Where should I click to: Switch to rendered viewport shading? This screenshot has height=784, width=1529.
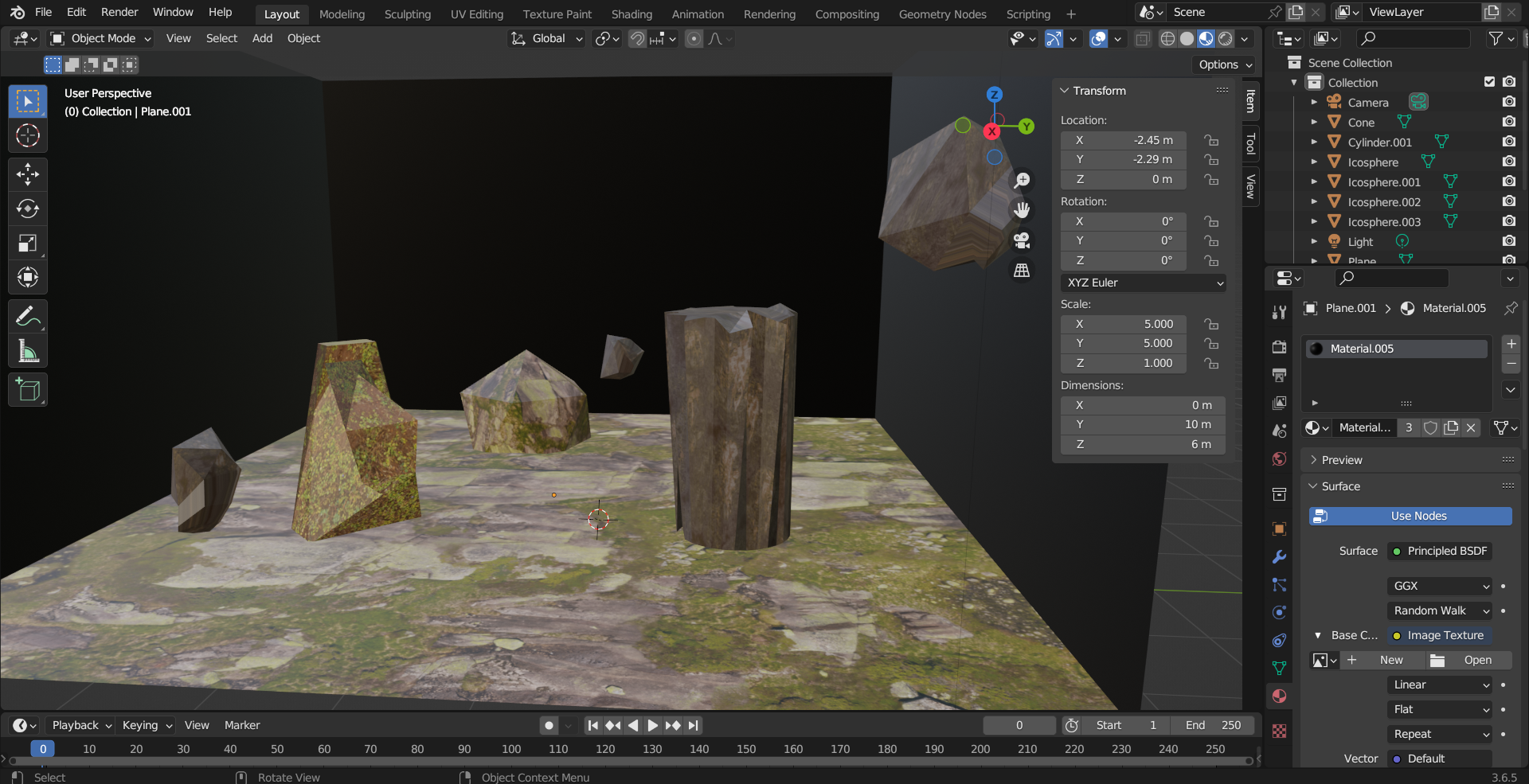click(x=1226, y=38)
